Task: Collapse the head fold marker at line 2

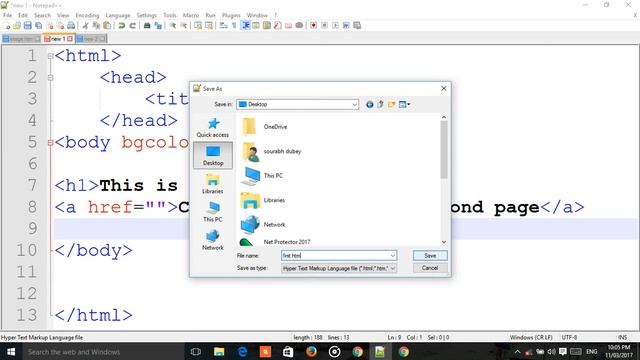Action: [x=50, y=78]
